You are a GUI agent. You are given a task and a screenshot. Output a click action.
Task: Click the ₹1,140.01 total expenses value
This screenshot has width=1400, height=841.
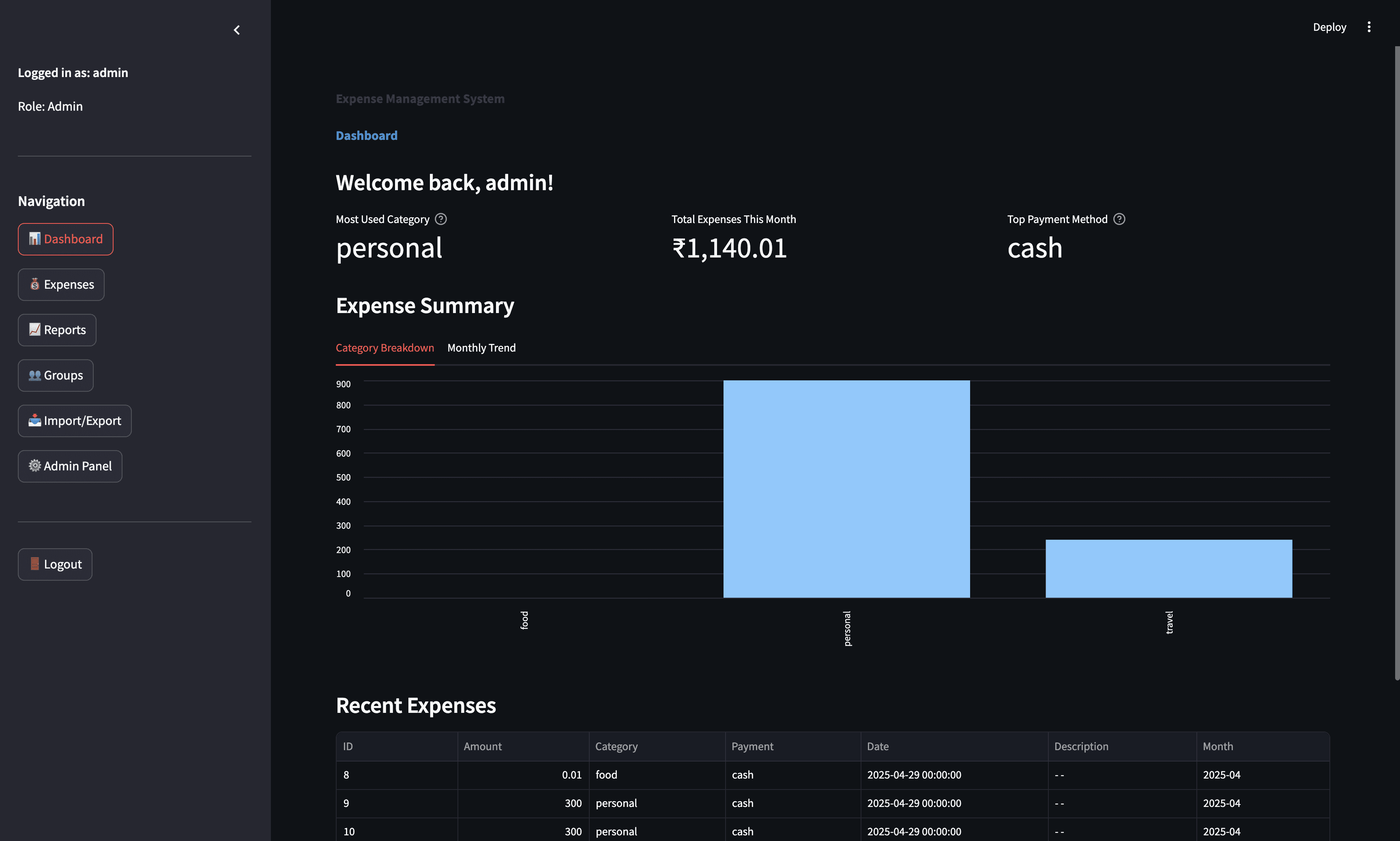click(x=730, y=248)
